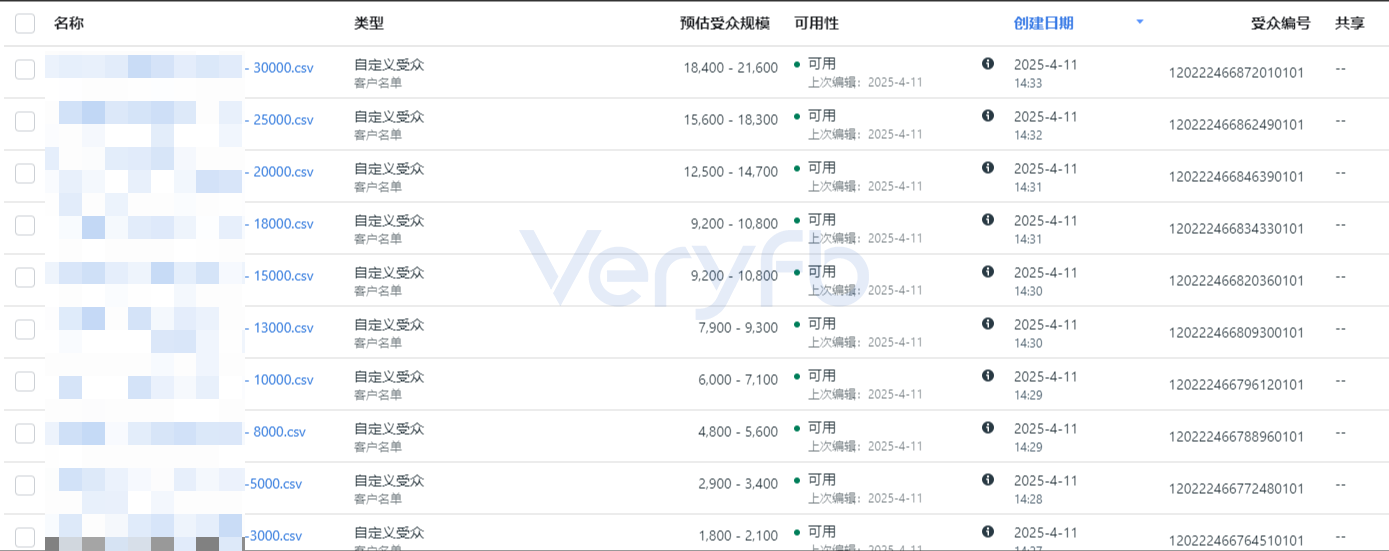Check the box for the 30000.csv audience
The image size is (1389, 551).
coord(25,69)
